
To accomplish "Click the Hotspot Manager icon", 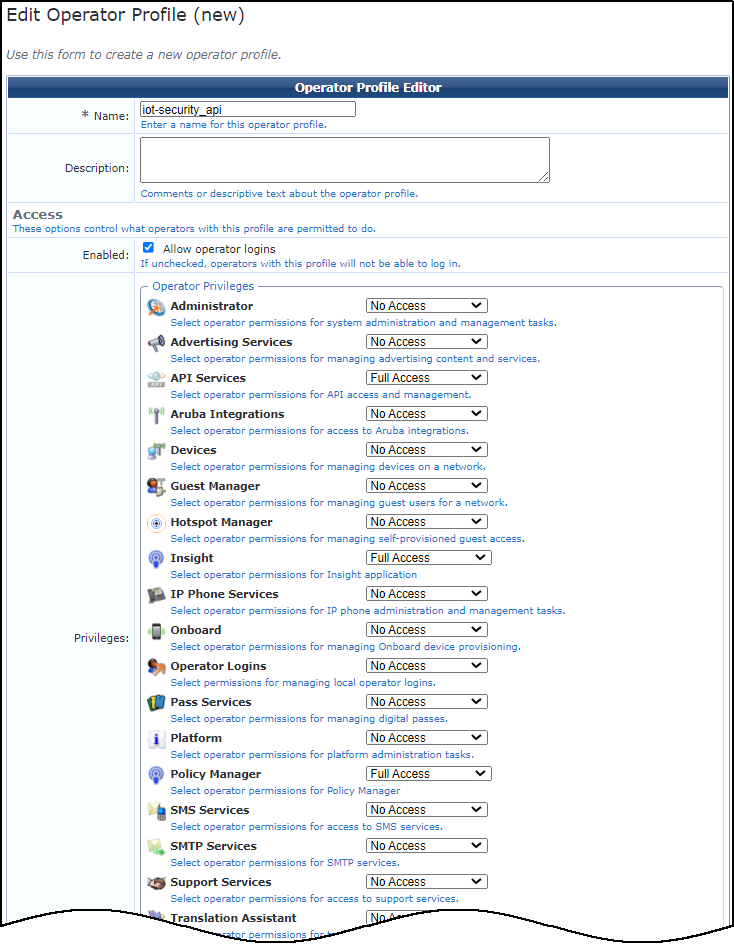I will click(156, 523).
